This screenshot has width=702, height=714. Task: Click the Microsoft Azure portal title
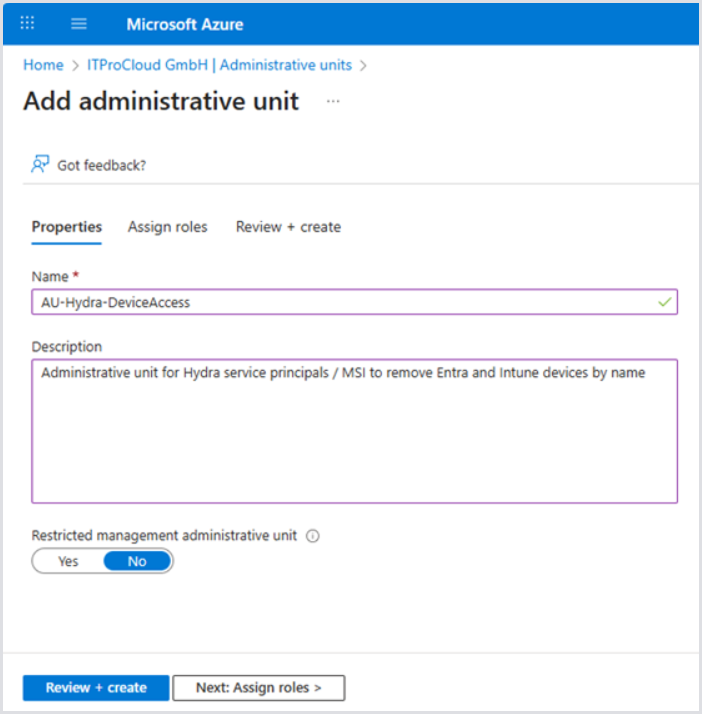(x=185, y=23)
